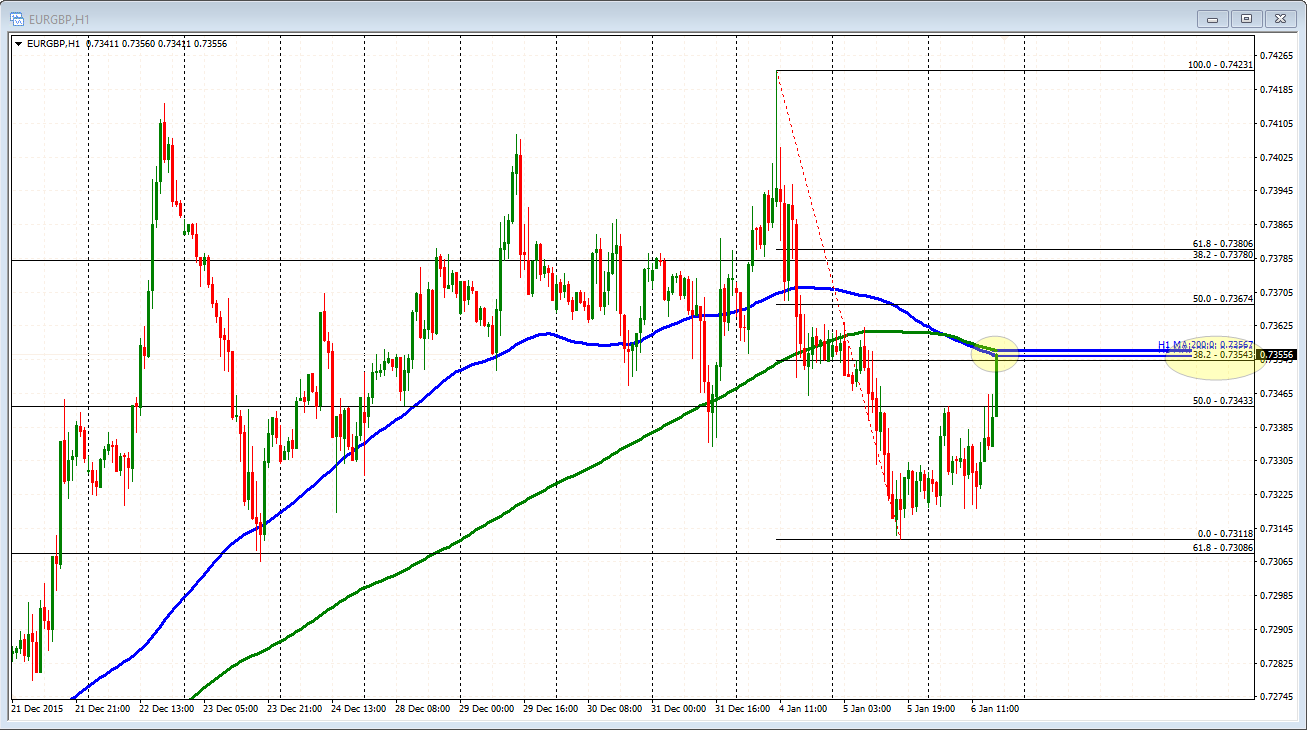Click the chart window icon in title bar
The height and width of the screenshot is (730, 1307).
pos(17,17)
